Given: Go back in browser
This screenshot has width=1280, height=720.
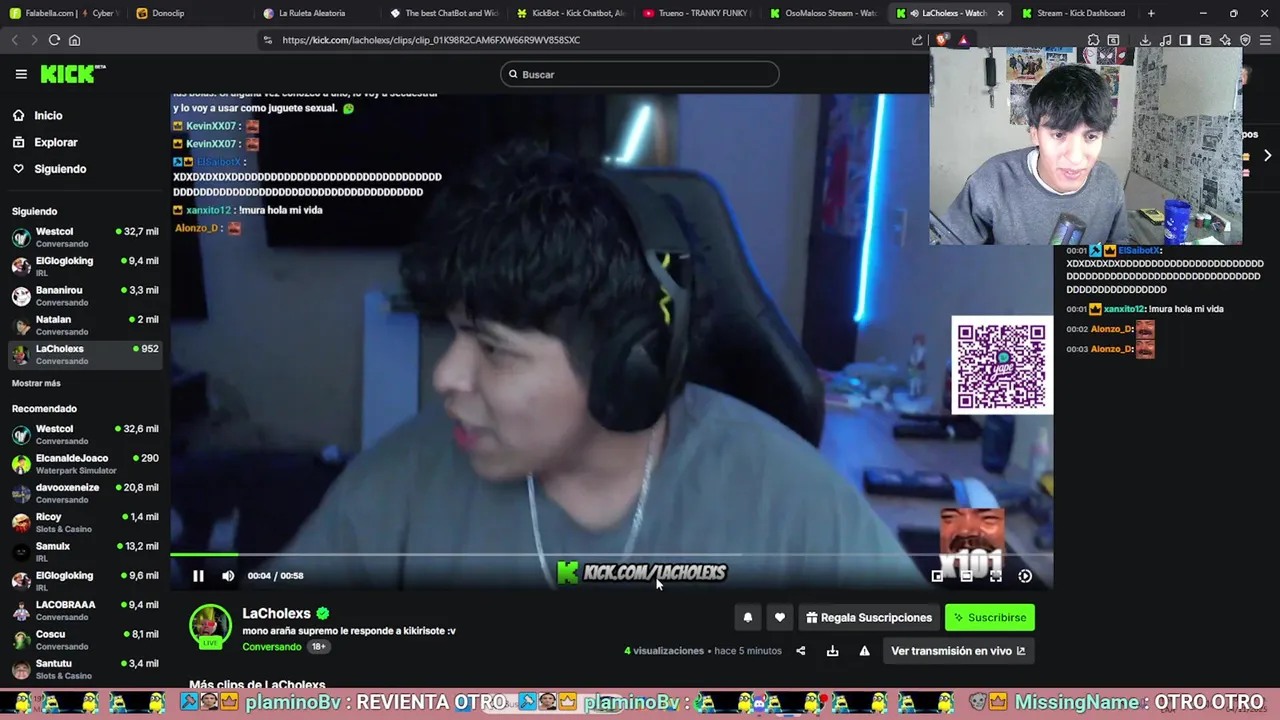Looking at the screenshot, I should 14,40.
